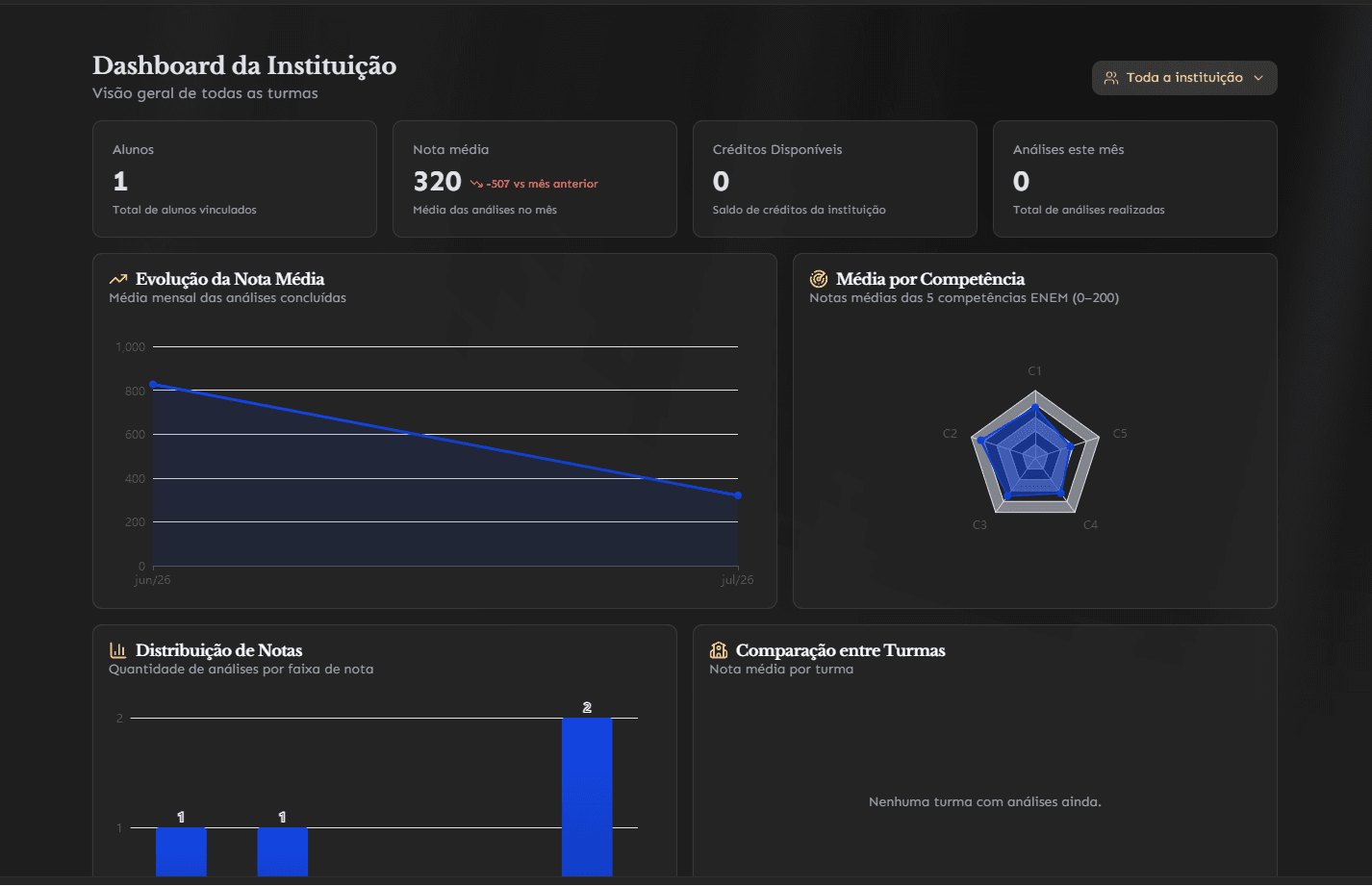Select the Créditos Disponíveis card

click(x=835, y=179)
